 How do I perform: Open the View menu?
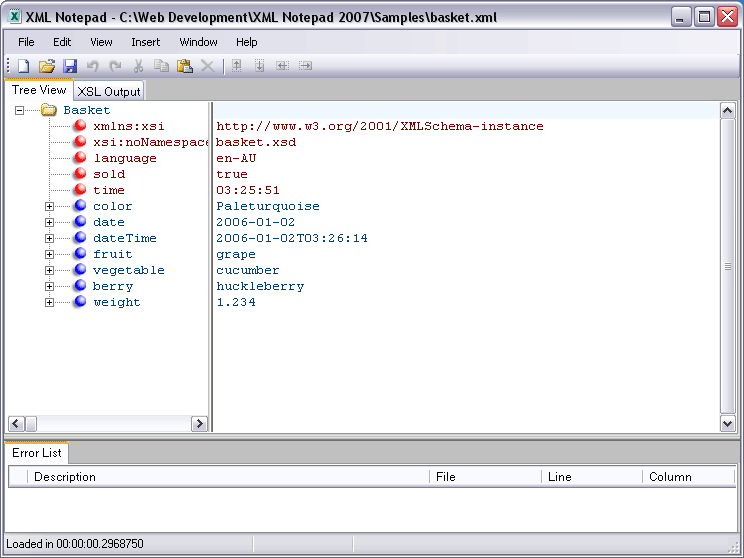101,42
